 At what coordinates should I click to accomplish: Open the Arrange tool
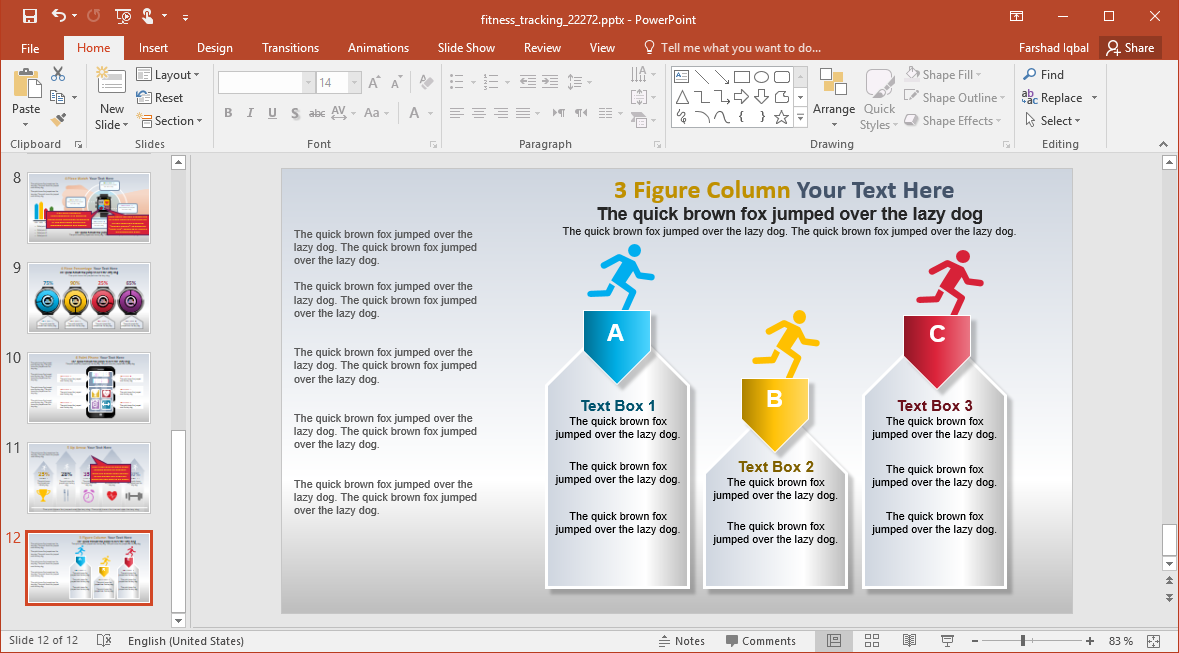click(x=833, y=98)
